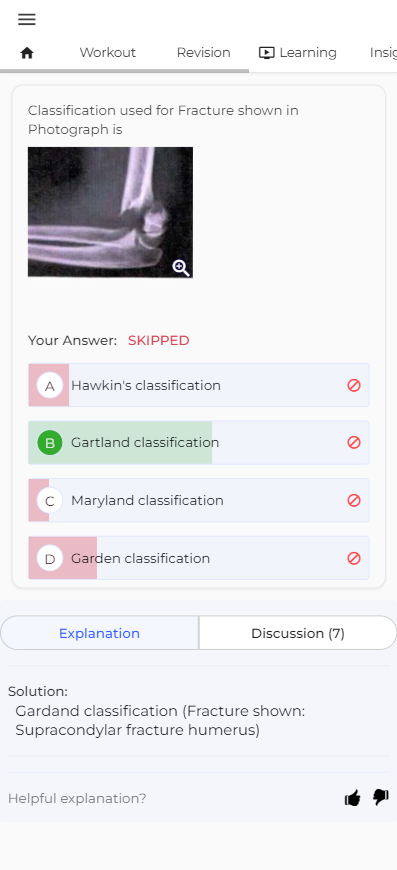The image size is (397, 870).
Task: Click strike-out icon for Garden classification
Action: [x=354, y=558]
